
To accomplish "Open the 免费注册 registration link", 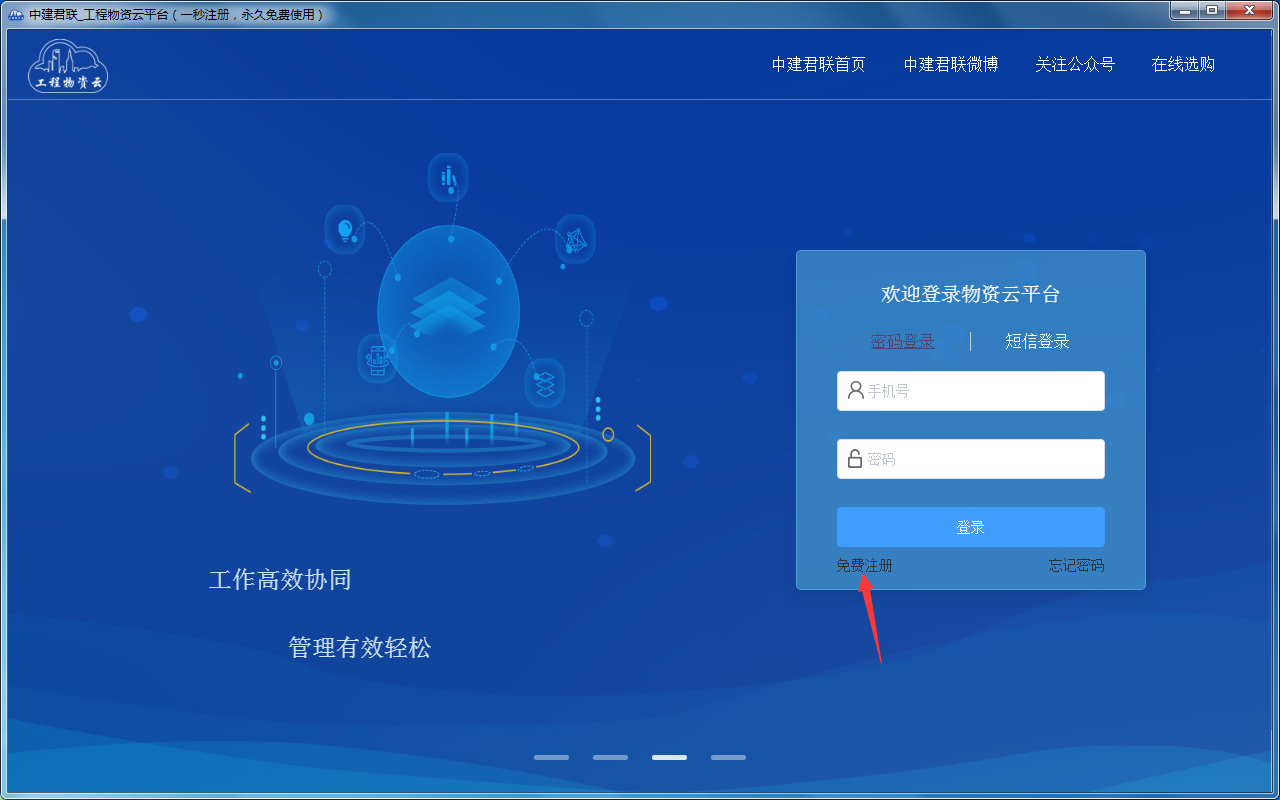I will 864,565.
